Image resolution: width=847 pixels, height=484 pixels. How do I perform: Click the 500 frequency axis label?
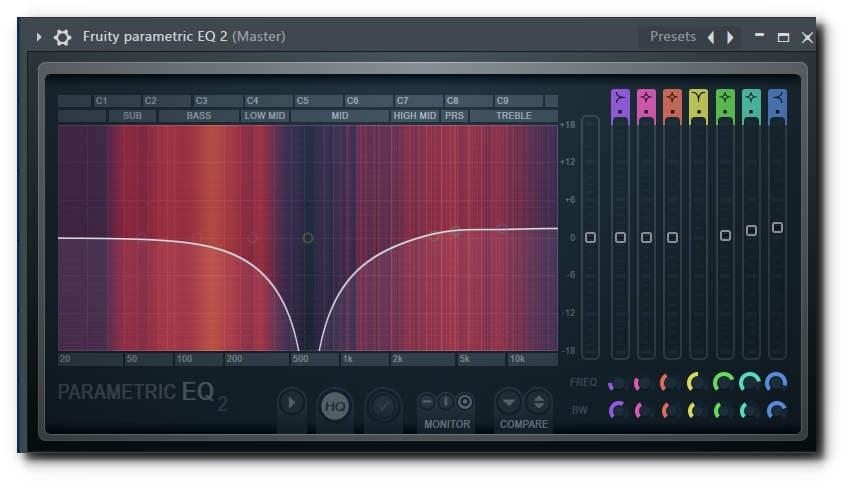300,359
